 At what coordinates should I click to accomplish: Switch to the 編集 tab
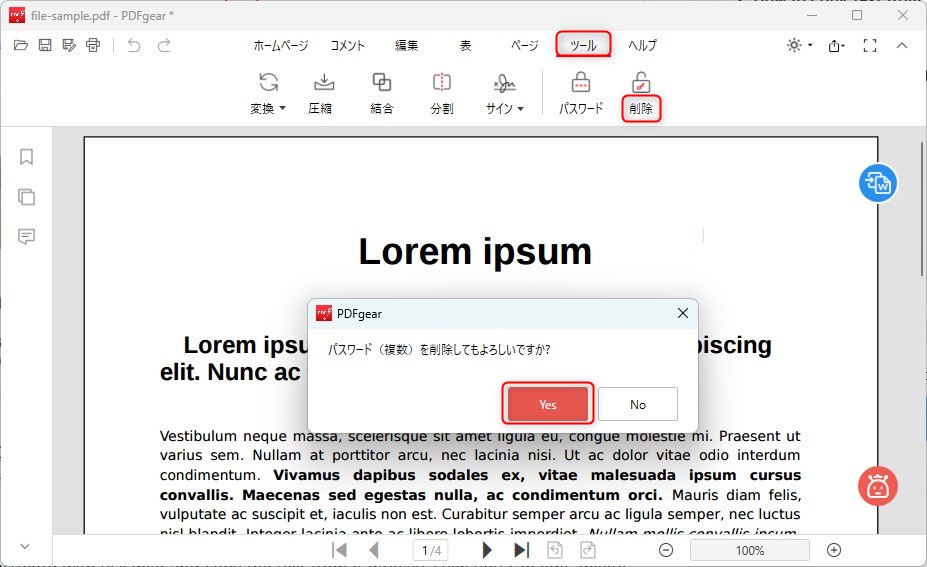tap(407, 46)
